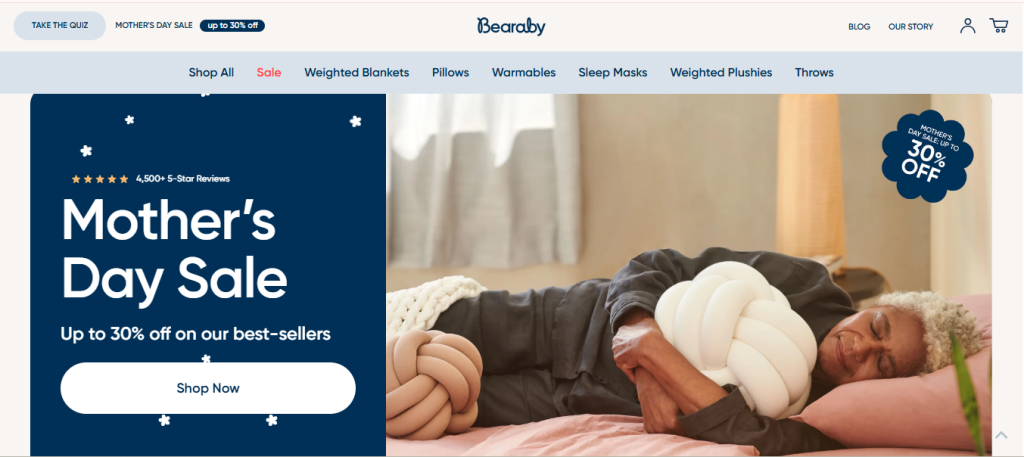Image resolution: width=1024 pixels, height=457 pixels.
Task: Select the red Sale menu item
Action: 269,72
